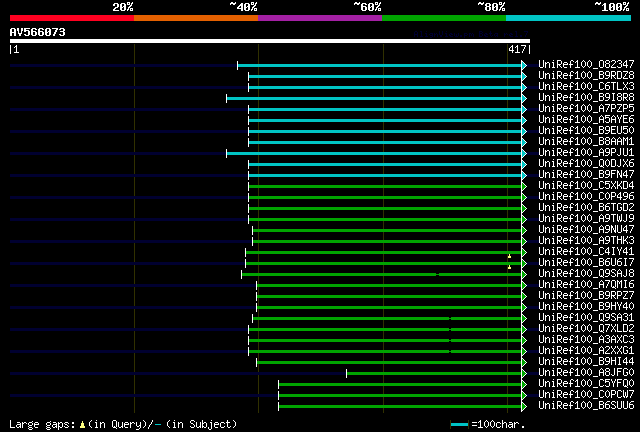Select the UniRef100_C0P496 entry

click(586, 196)
